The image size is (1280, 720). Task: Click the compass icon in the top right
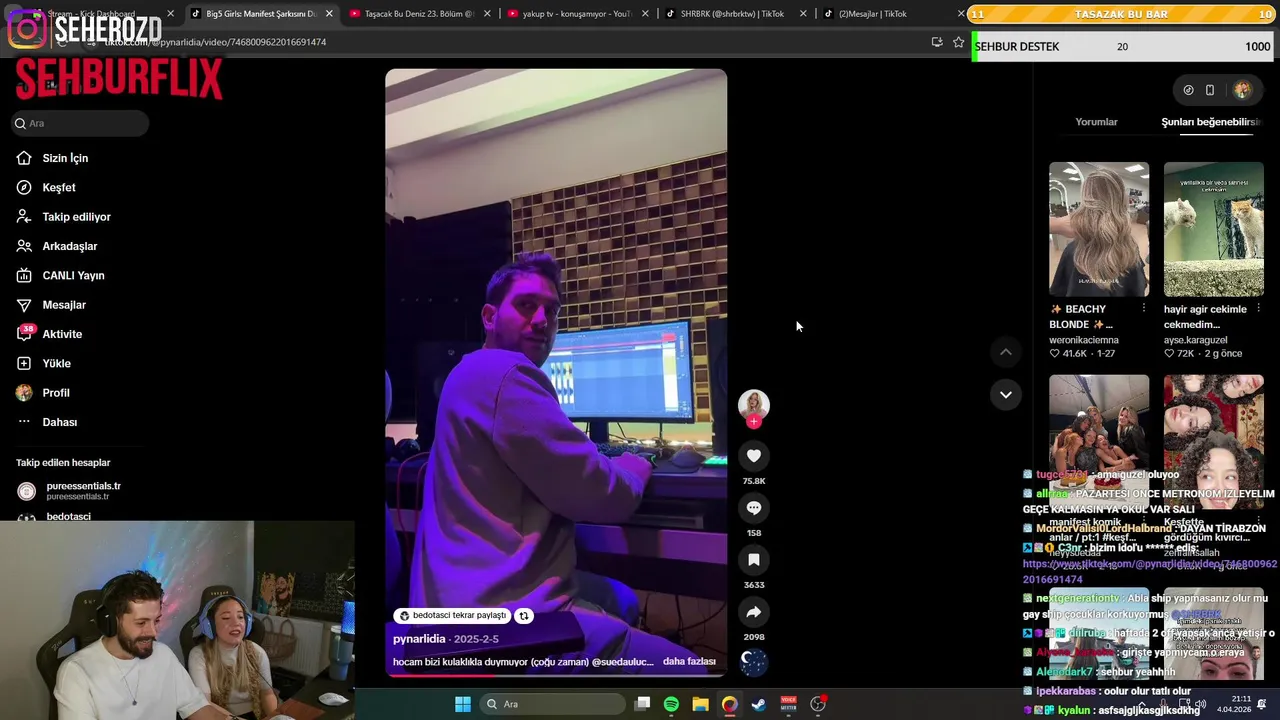click(x=1188, y=90)
